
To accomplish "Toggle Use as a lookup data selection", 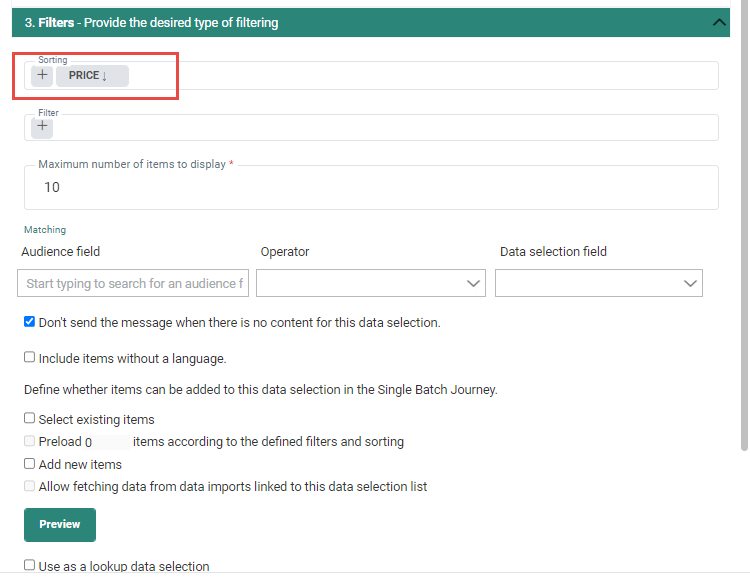I will tap(30, 566).
